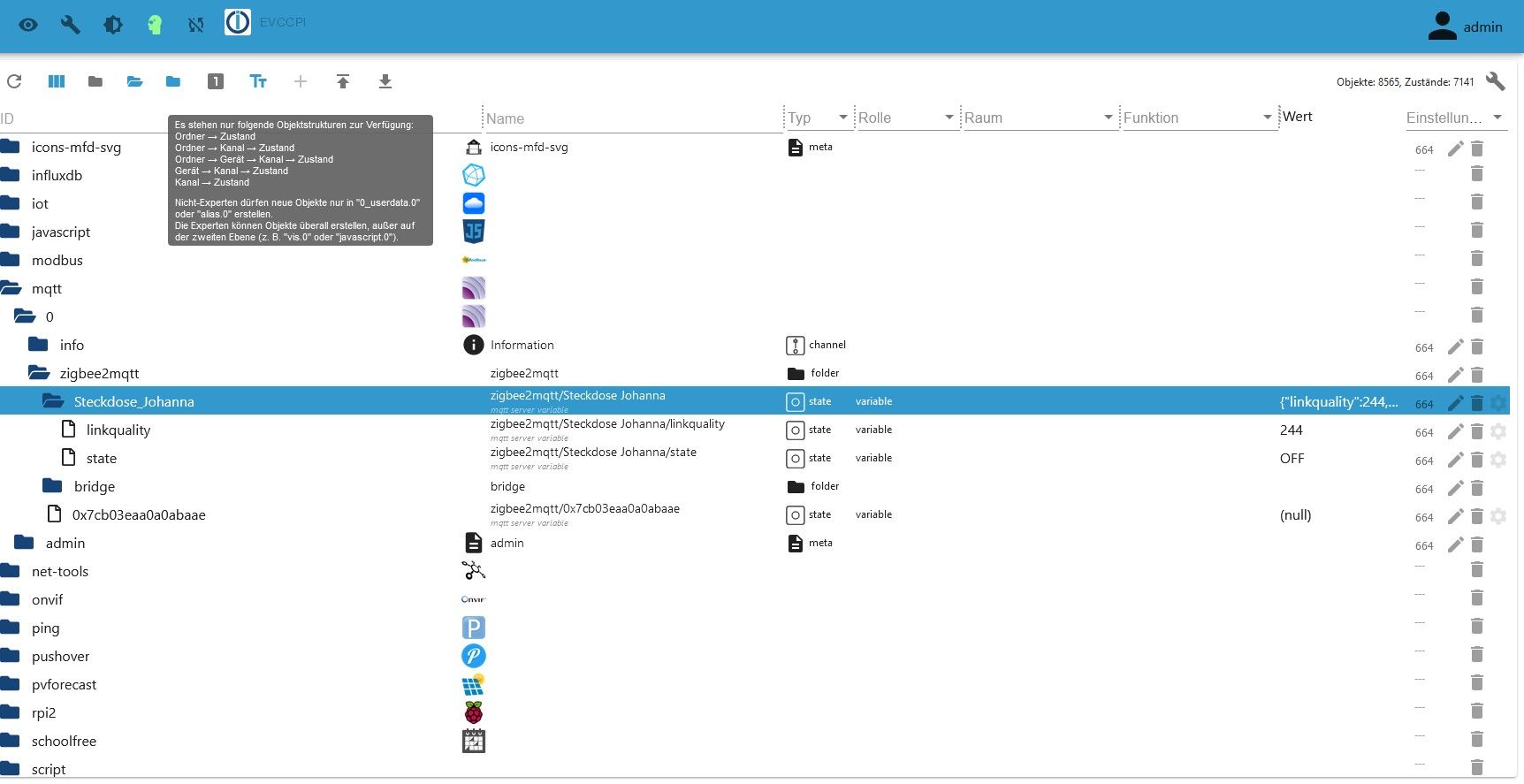The image size is (1524, 784).
Task: Open the Funktion filter dropdown
Action: (x=1199, y=118)
